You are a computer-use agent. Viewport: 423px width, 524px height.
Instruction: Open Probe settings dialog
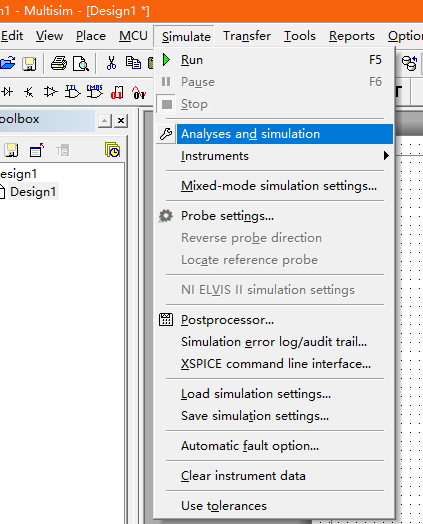274,216
